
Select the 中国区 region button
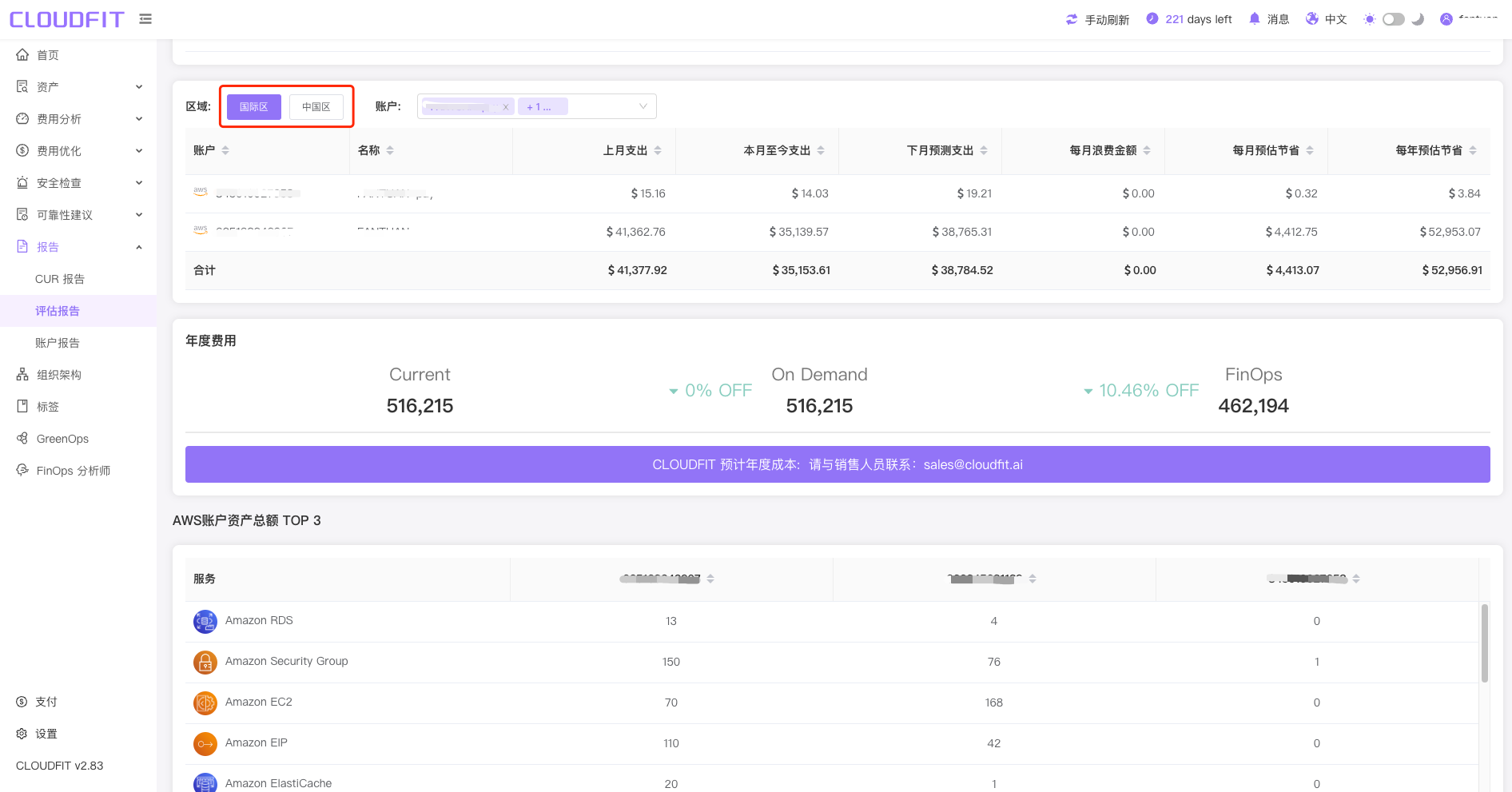click(316, 107)
